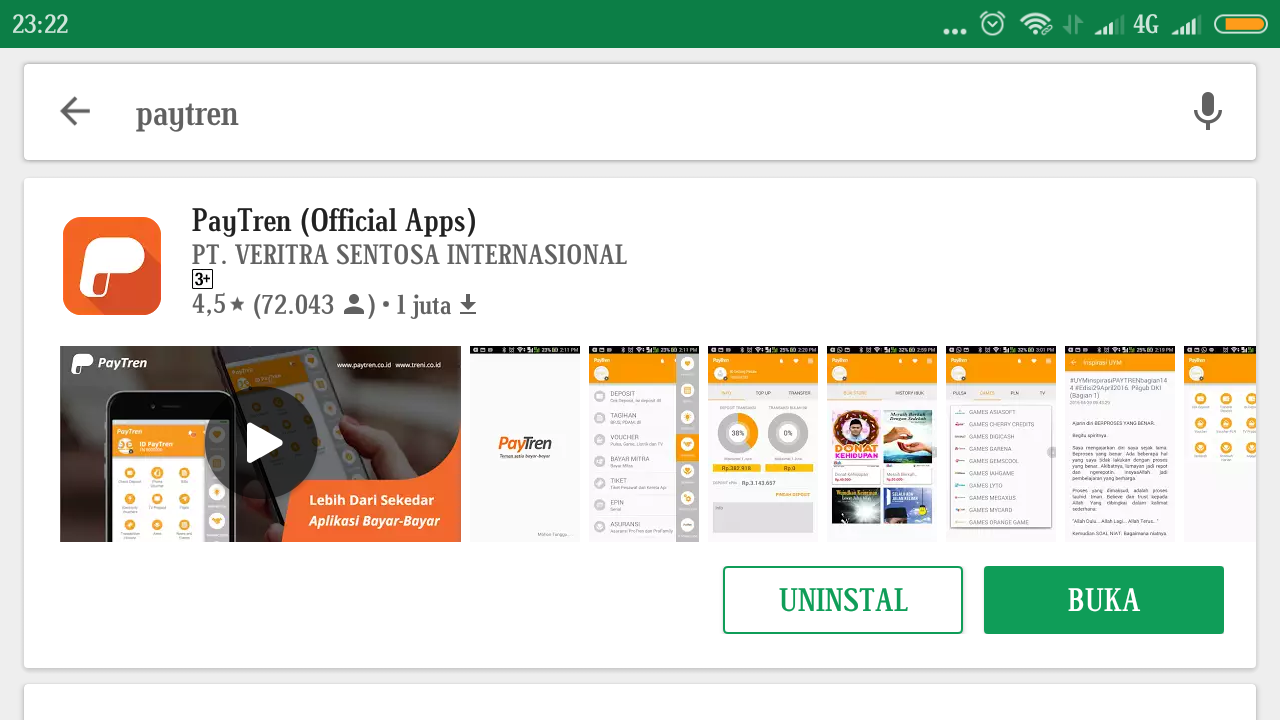The image size is (1280, 720).
Task: Open the Deposit and Tagihan menu screenshot
Action: [x=644, y=444]
